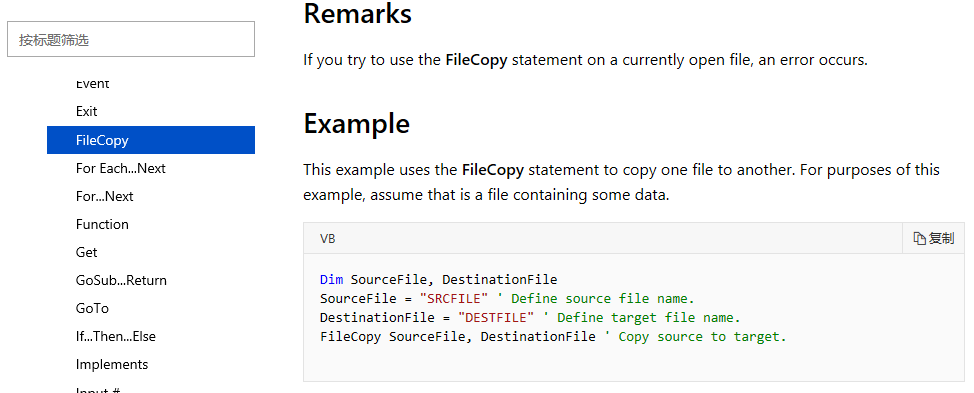974x393 pixels.
Task: Click the VB language label on code block
Action: pos(327,238)
